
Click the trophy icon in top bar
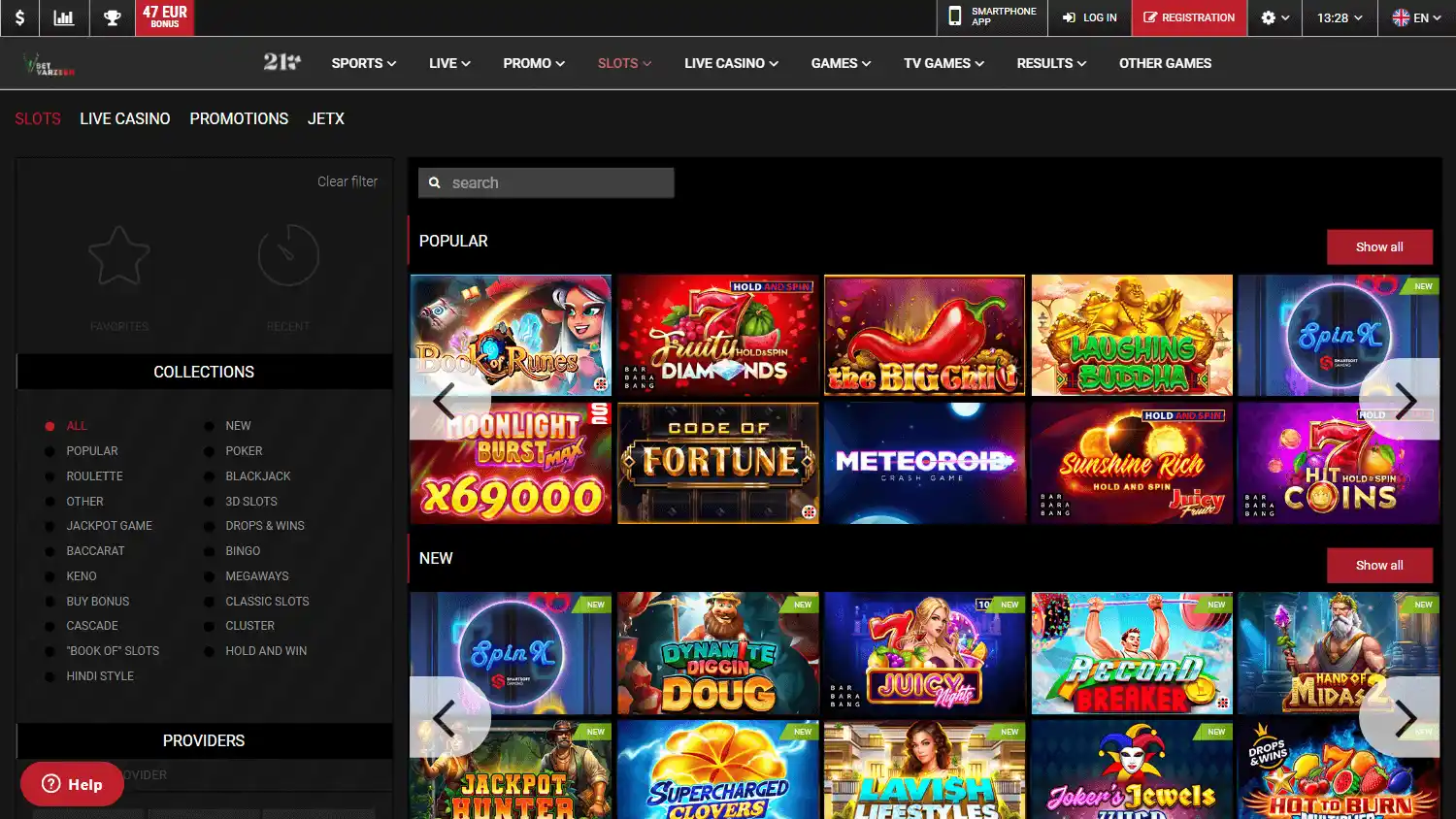click(x=113, y=17)
